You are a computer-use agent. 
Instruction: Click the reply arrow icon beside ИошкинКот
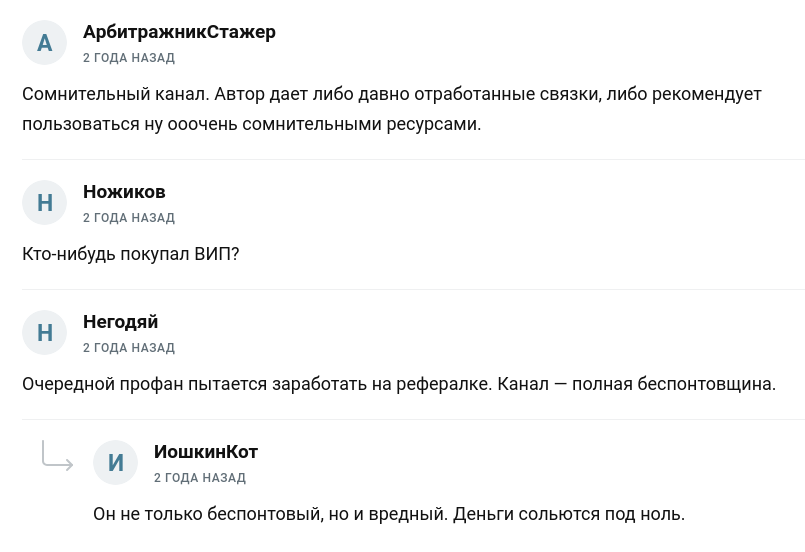[57, 456]
